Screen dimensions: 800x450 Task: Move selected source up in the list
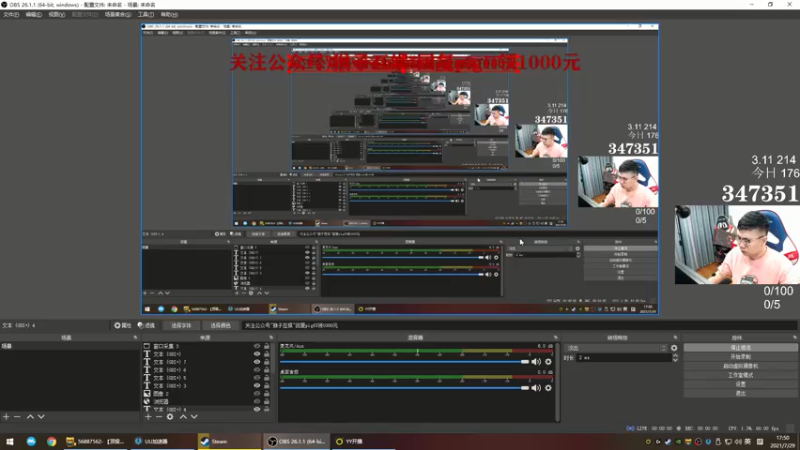(x=183, y=417)
